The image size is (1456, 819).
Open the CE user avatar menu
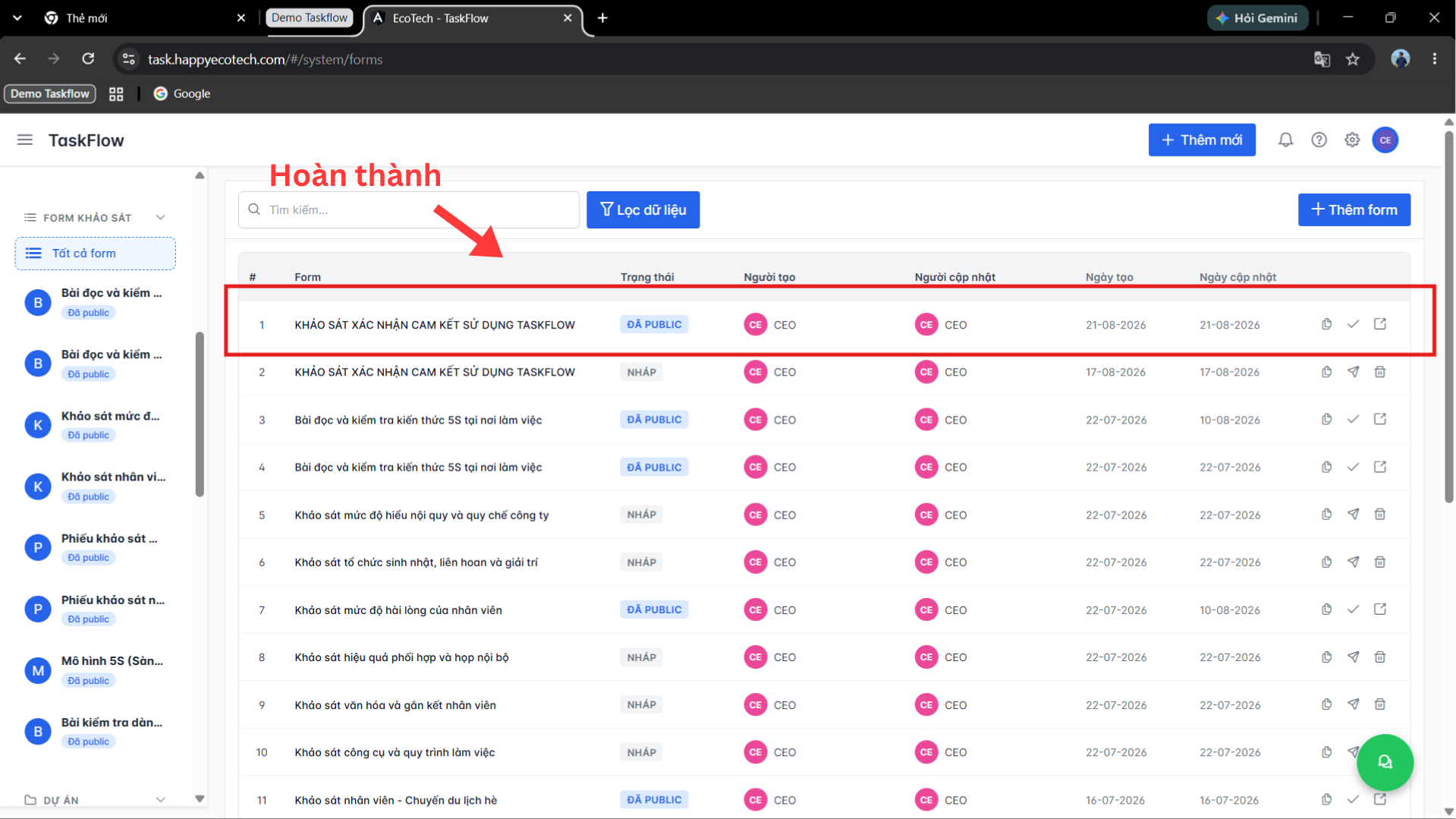tap(1385, 140)
